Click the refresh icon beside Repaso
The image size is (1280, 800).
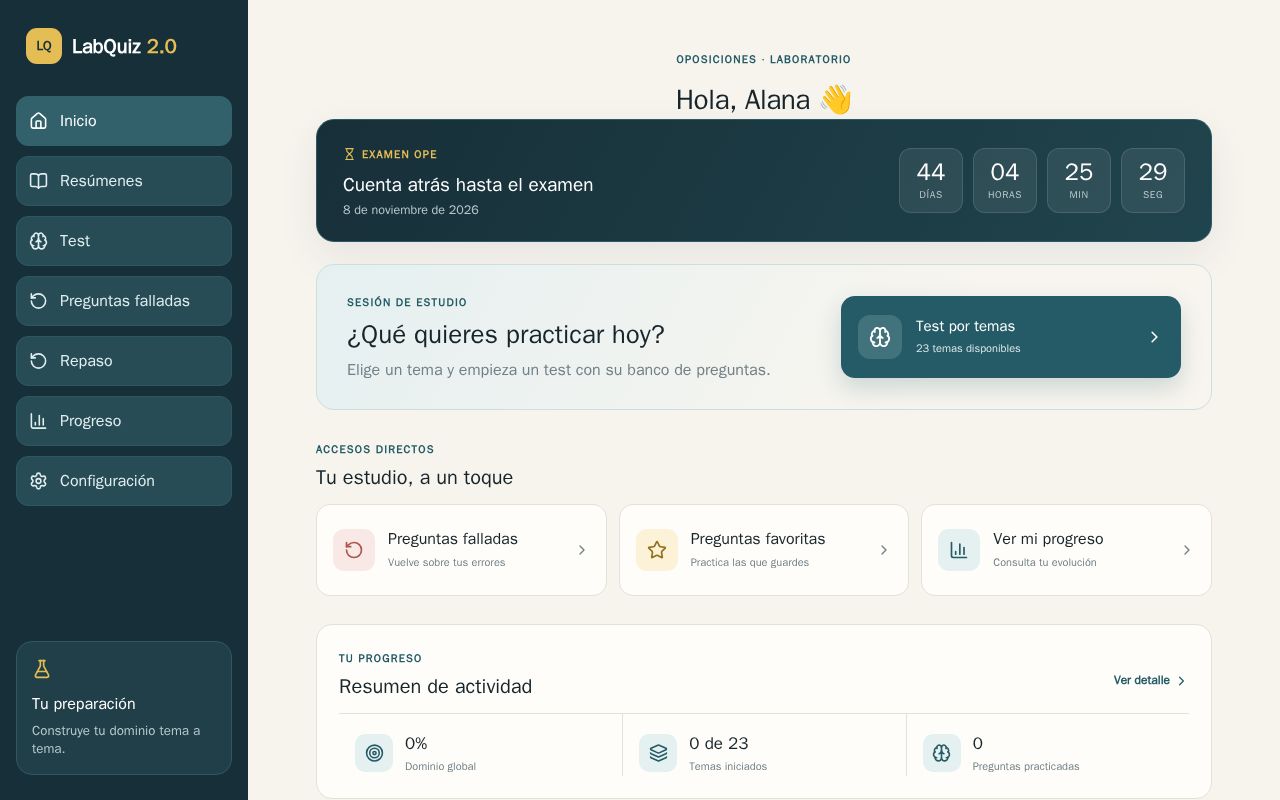click(x=38, y=361)
